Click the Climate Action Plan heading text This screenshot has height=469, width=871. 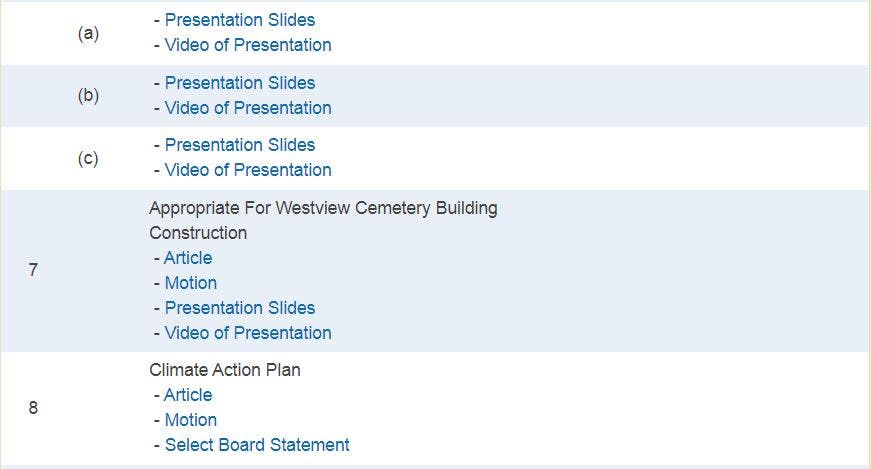[x=225, y=370]
